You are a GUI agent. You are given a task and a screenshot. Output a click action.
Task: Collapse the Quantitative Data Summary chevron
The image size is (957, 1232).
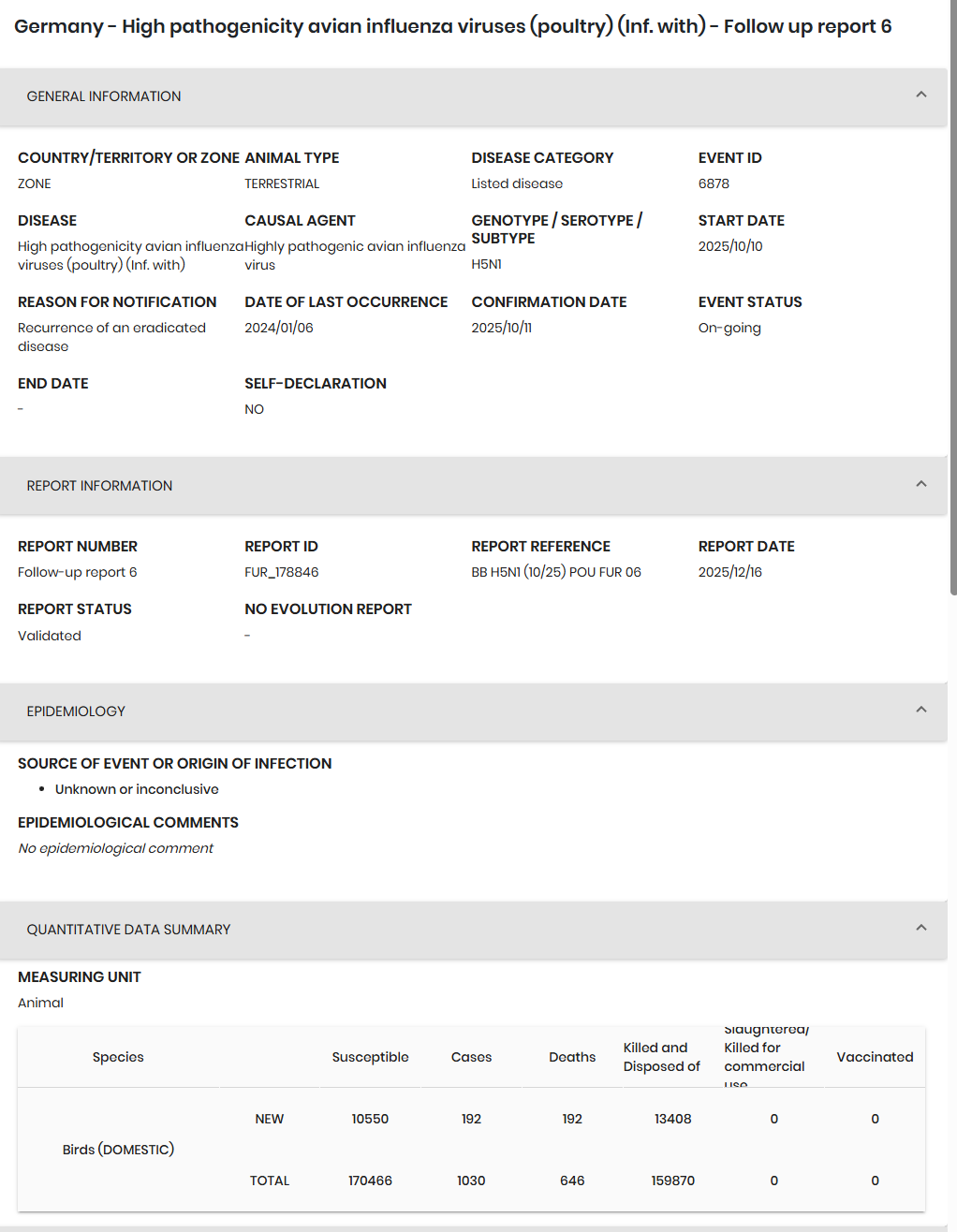(x=921, y=928)
